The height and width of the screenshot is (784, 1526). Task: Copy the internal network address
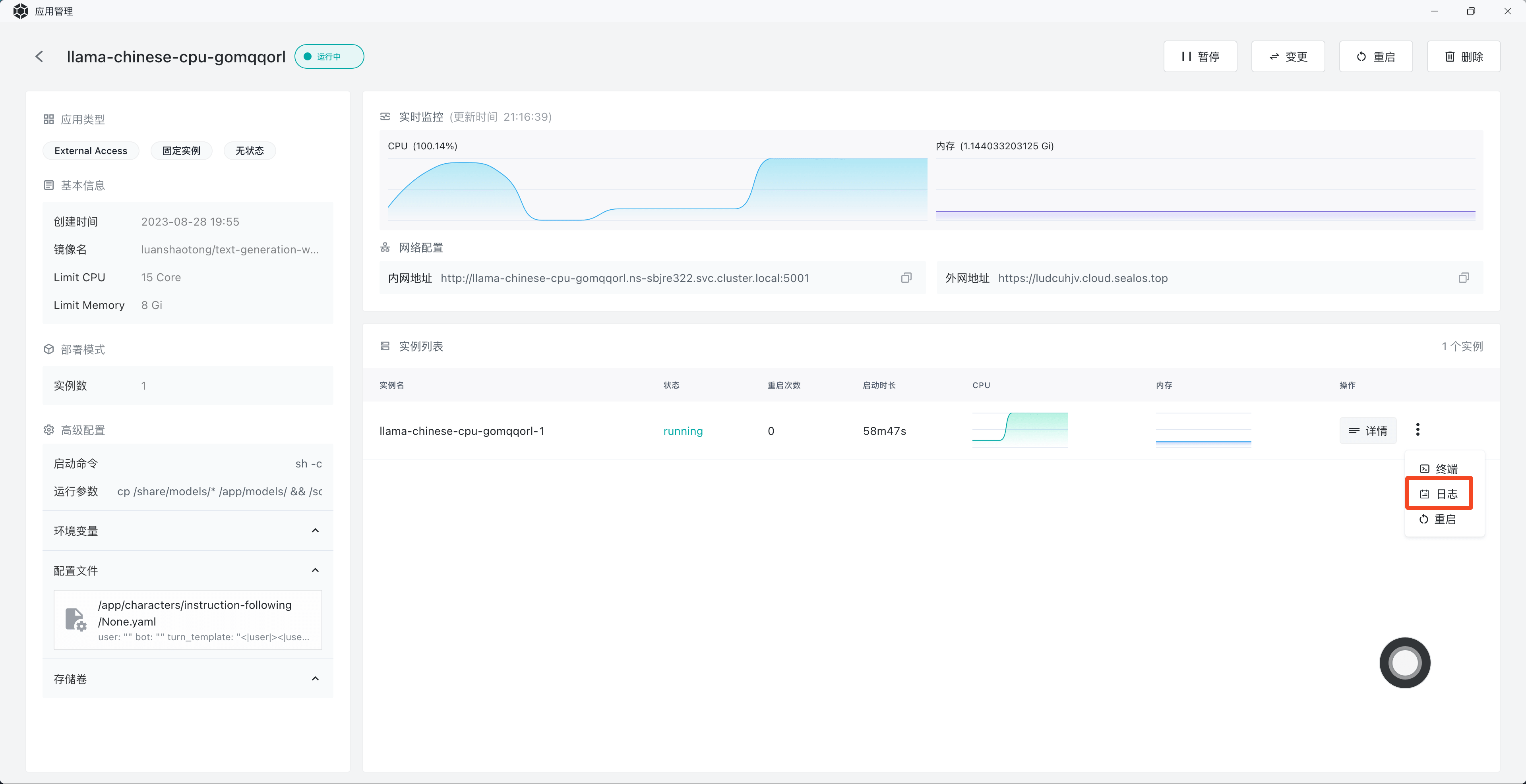906,278
